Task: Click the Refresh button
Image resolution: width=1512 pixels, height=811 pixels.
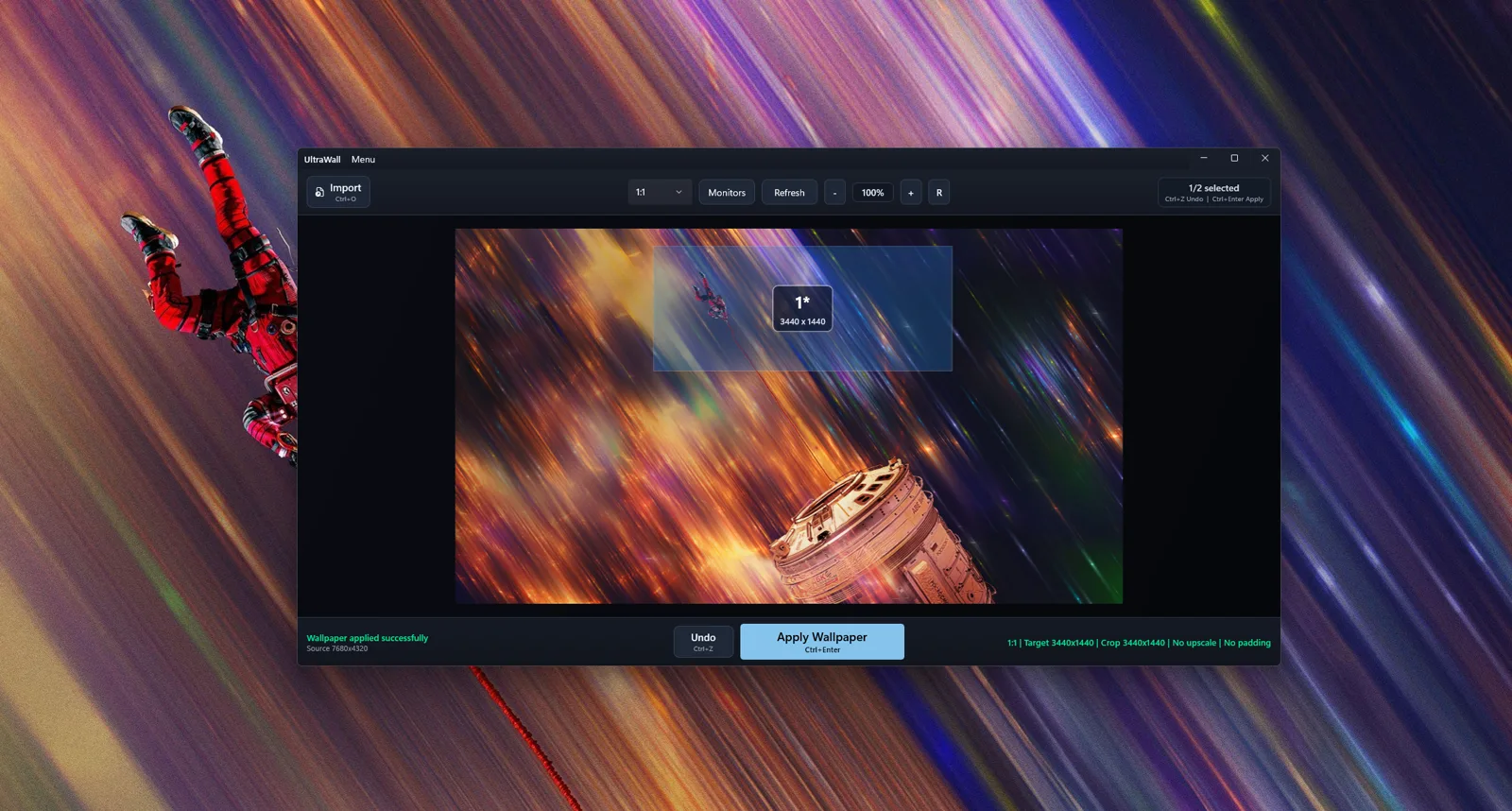Action: click(789, 192)
